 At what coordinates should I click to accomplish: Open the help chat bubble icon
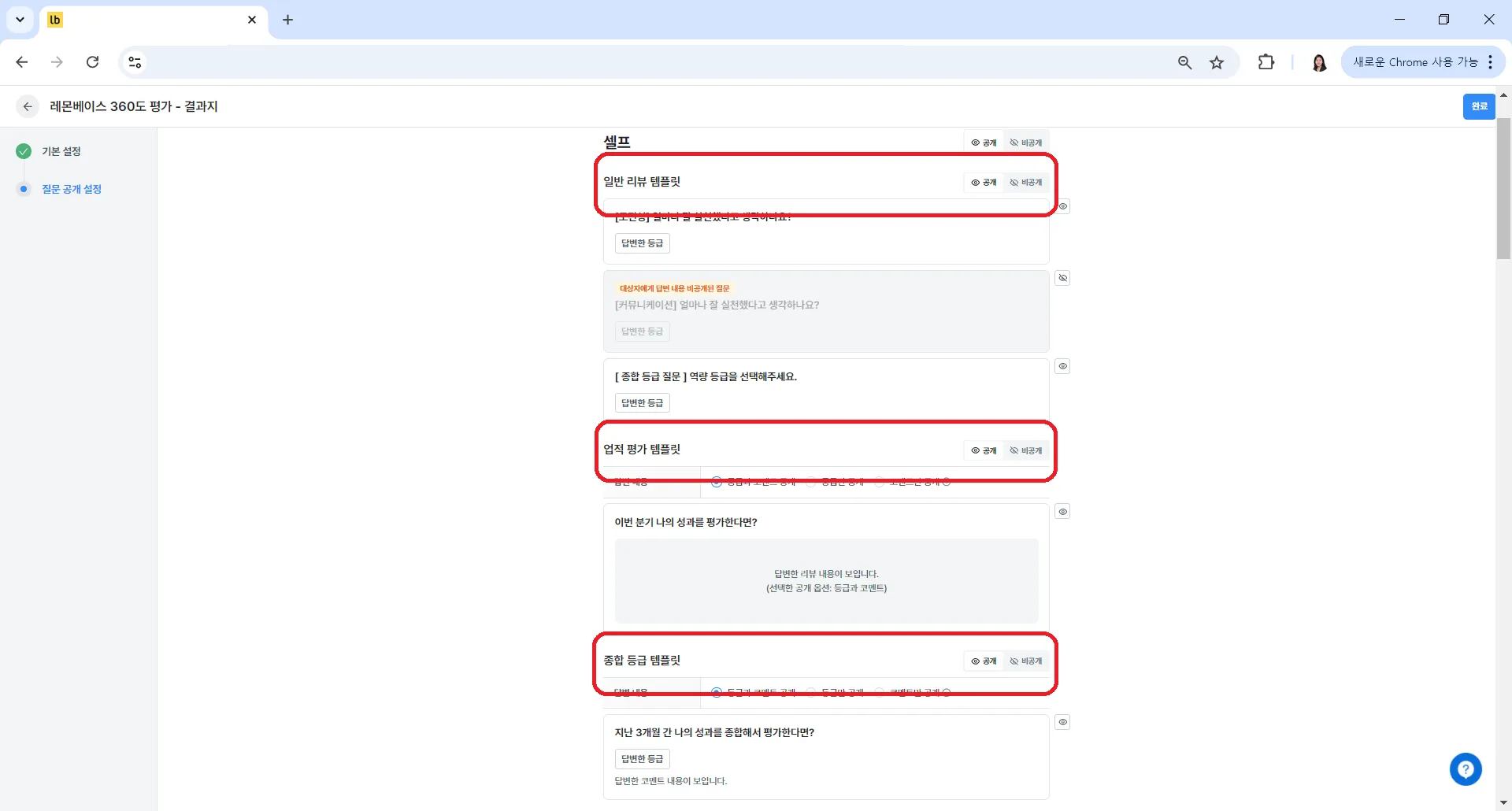(1466, 769)
